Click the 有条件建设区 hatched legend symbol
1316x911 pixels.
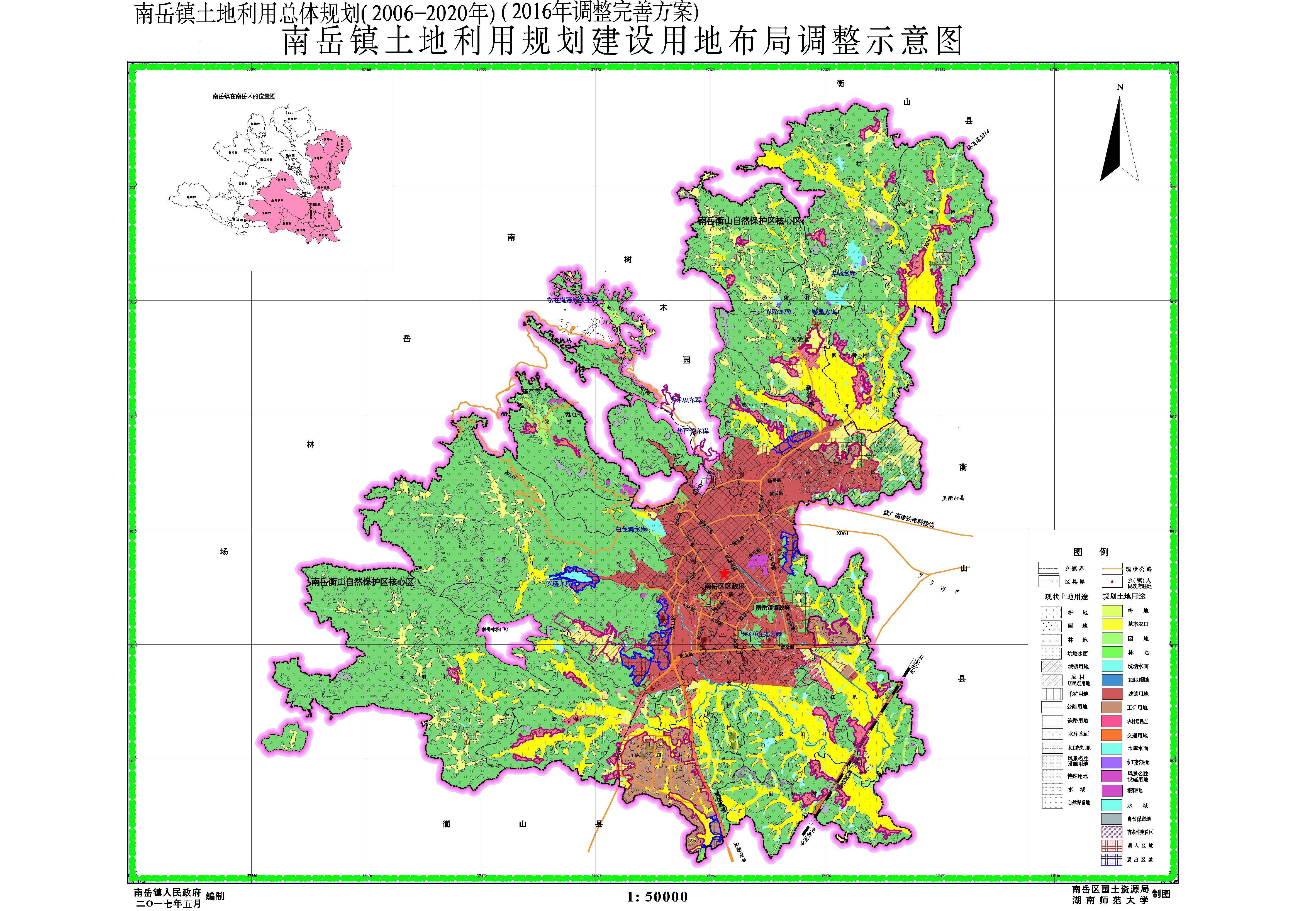(x=1112, y=832)
